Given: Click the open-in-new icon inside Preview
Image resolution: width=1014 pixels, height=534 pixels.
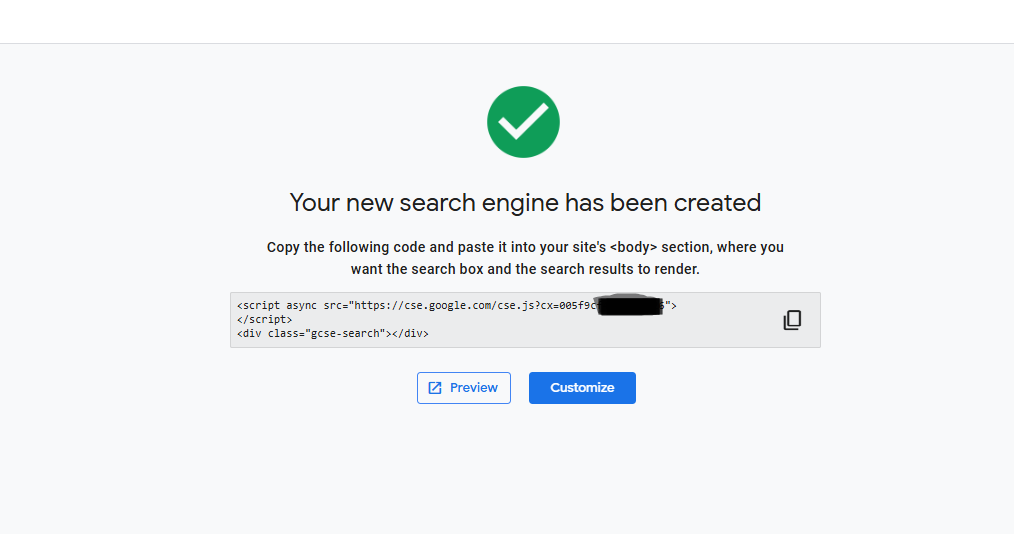Looking at the screenshot, I should (x=435, y=388).
